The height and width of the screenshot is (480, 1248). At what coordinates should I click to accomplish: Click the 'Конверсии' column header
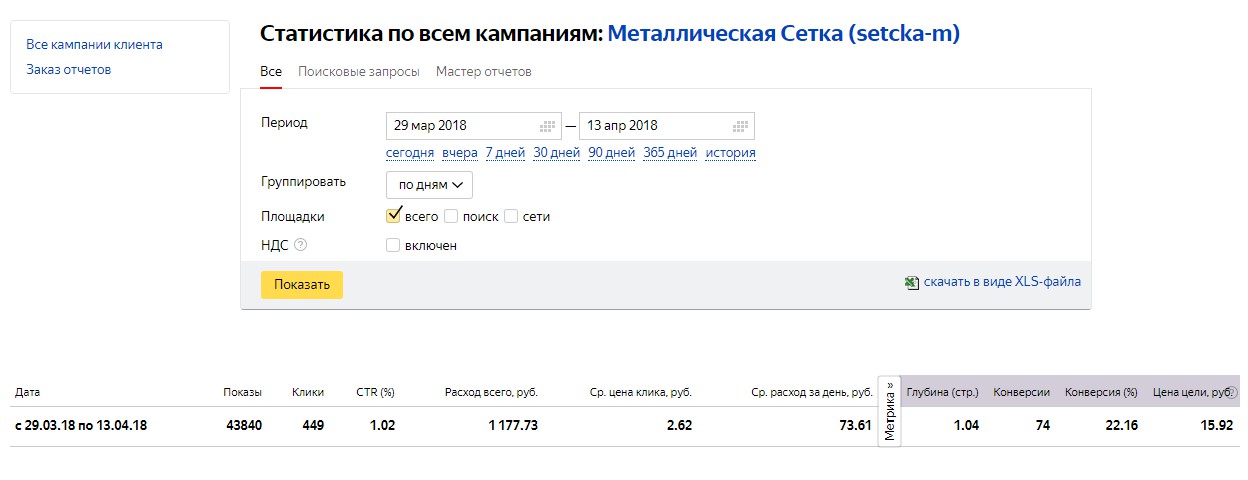click(1022, 393)
